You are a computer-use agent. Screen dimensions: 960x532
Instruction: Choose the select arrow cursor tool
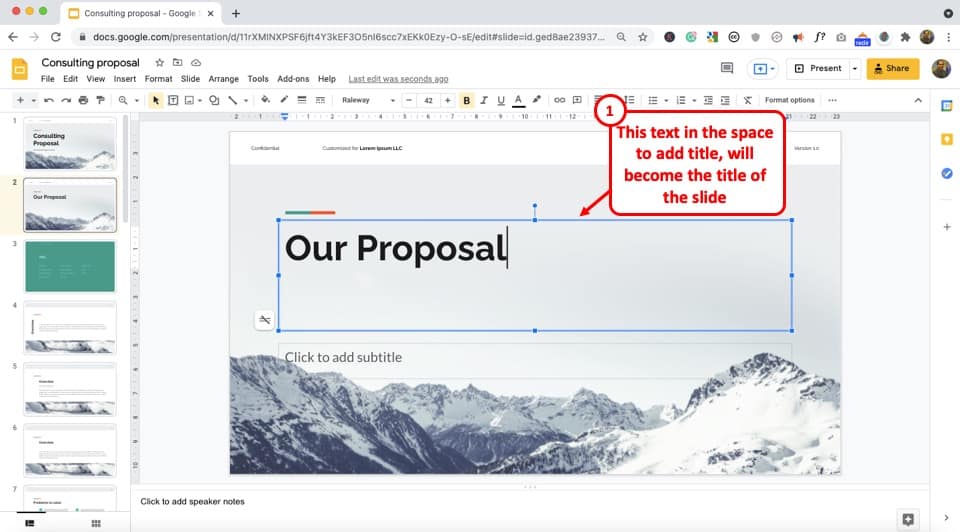156,100
